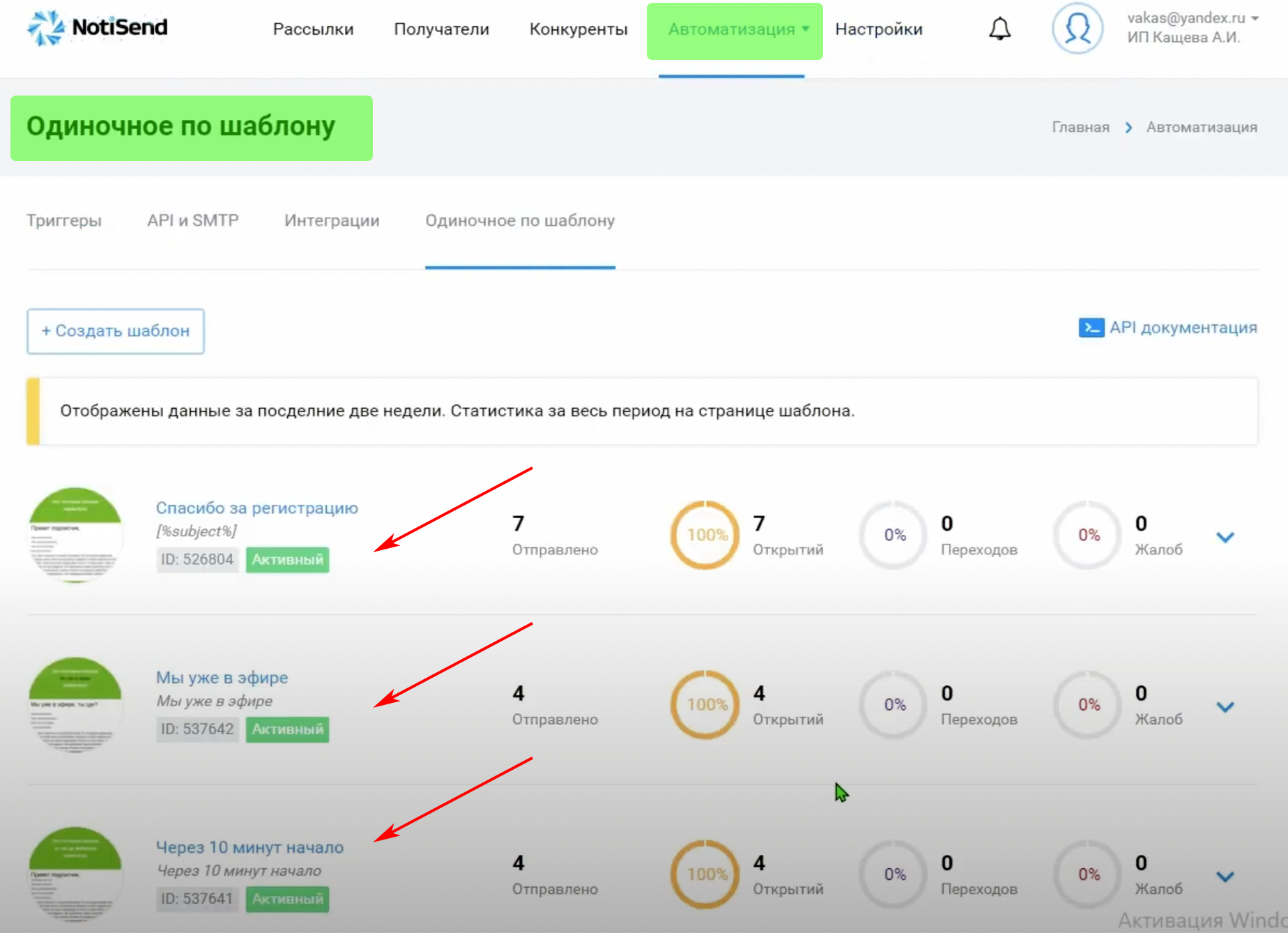Click the Создать шаблон button
This screenshot has width=1288, height=933.
[116, 331]
